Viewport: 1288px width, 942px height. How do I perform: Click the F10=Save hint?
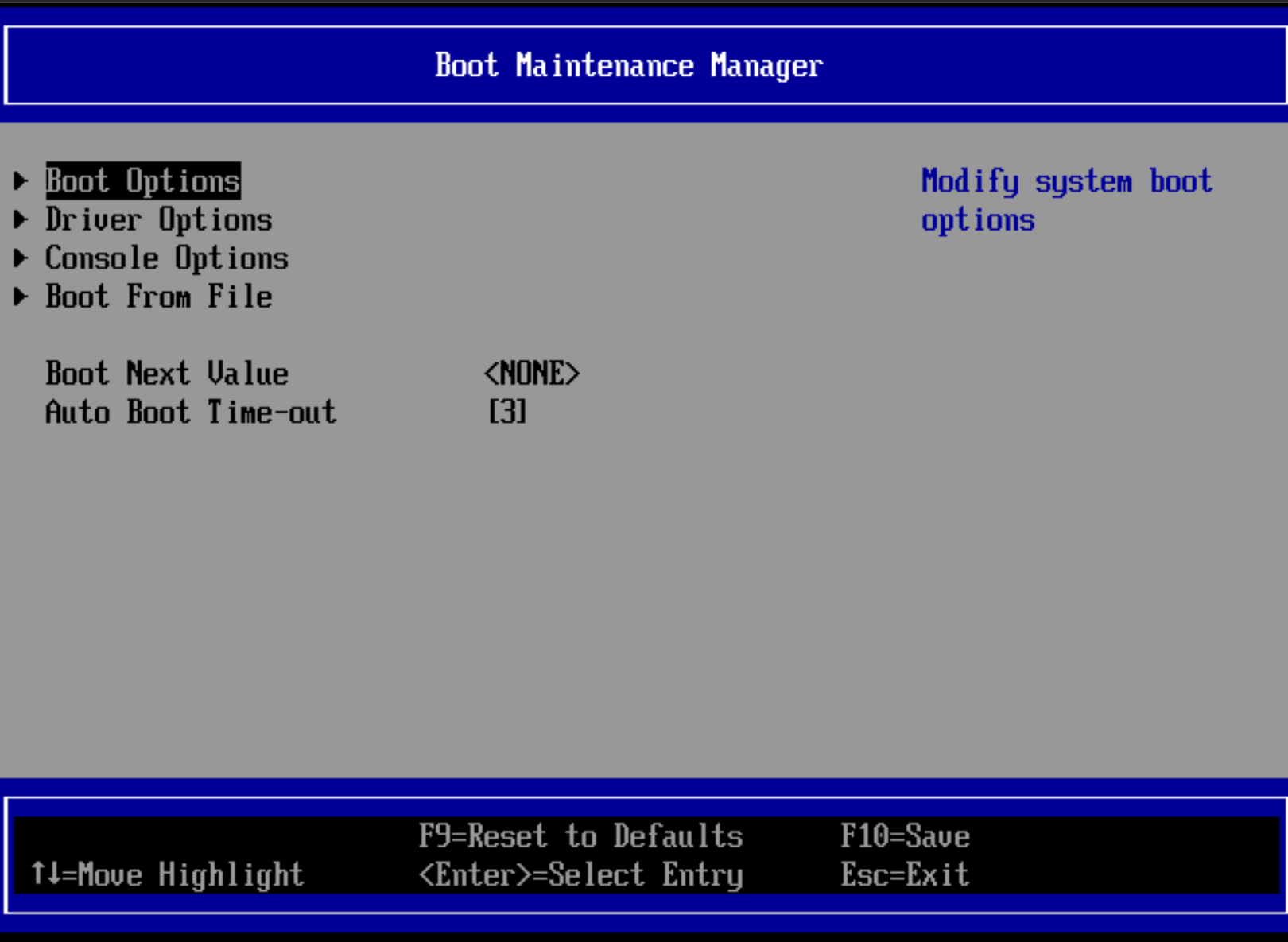click(x=906, y=836)
